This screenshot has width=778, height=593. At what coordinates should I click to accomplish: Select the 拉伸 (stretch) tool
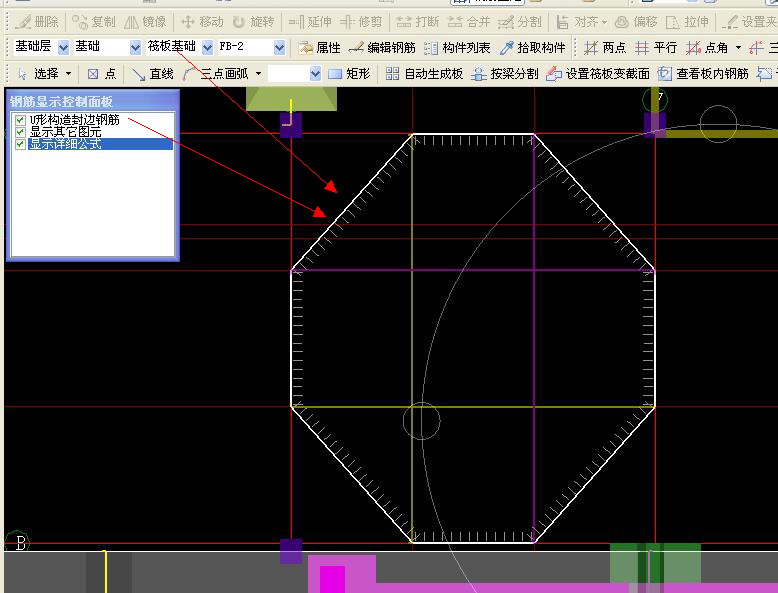tap(687, 22)
